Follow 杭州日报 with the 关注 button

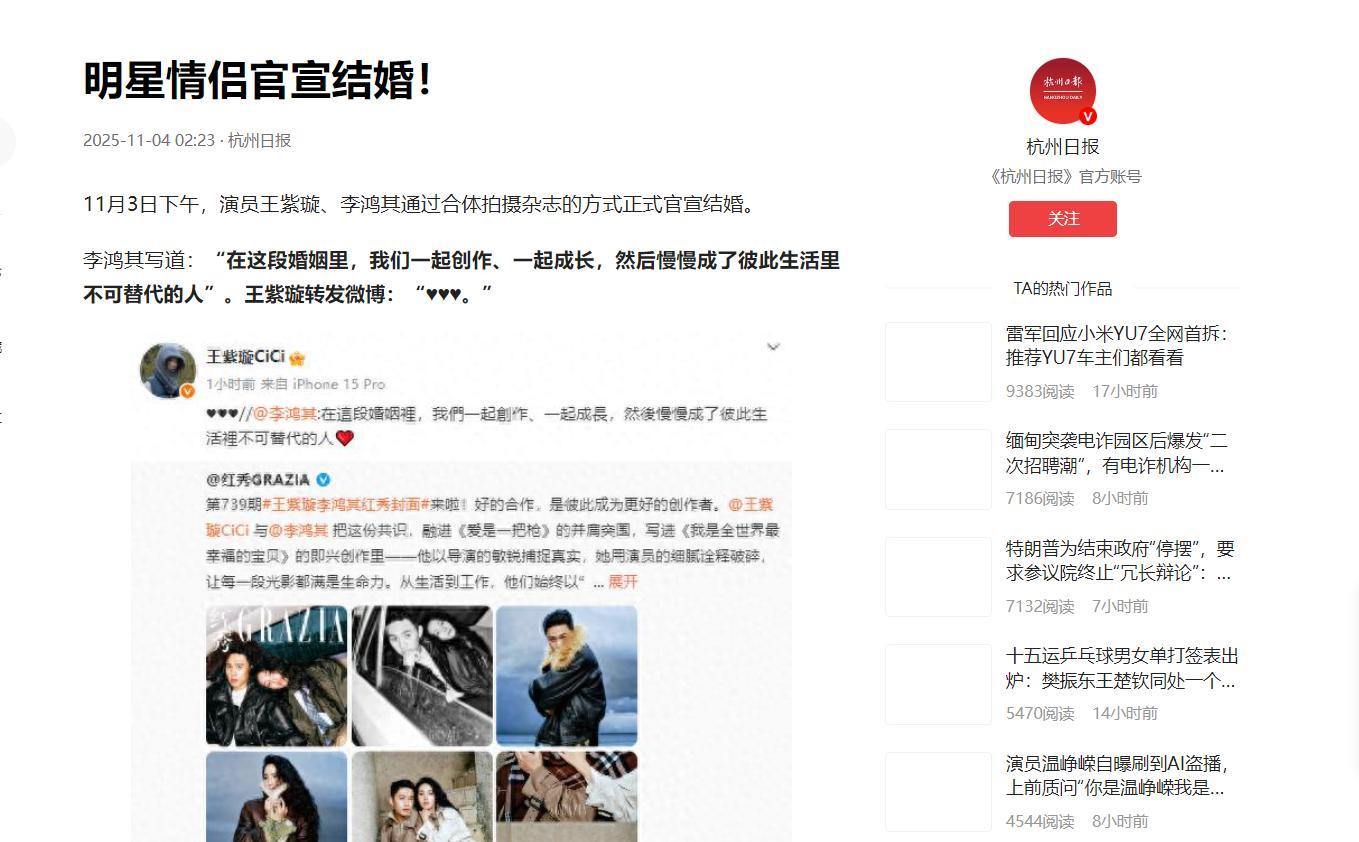(x=1062, y=219)
